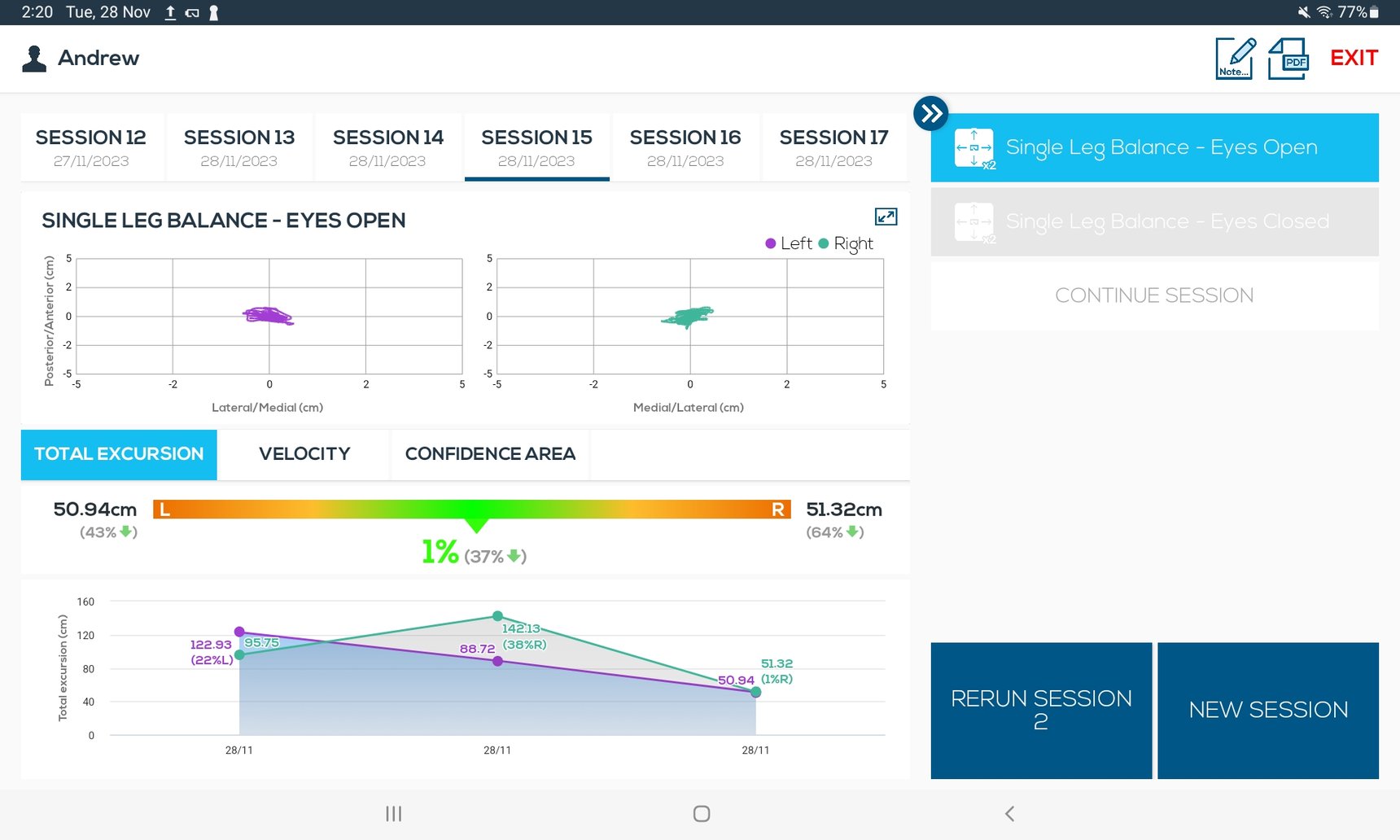Click the left-right asymmetry gradient bar

[x=472, y=510]
